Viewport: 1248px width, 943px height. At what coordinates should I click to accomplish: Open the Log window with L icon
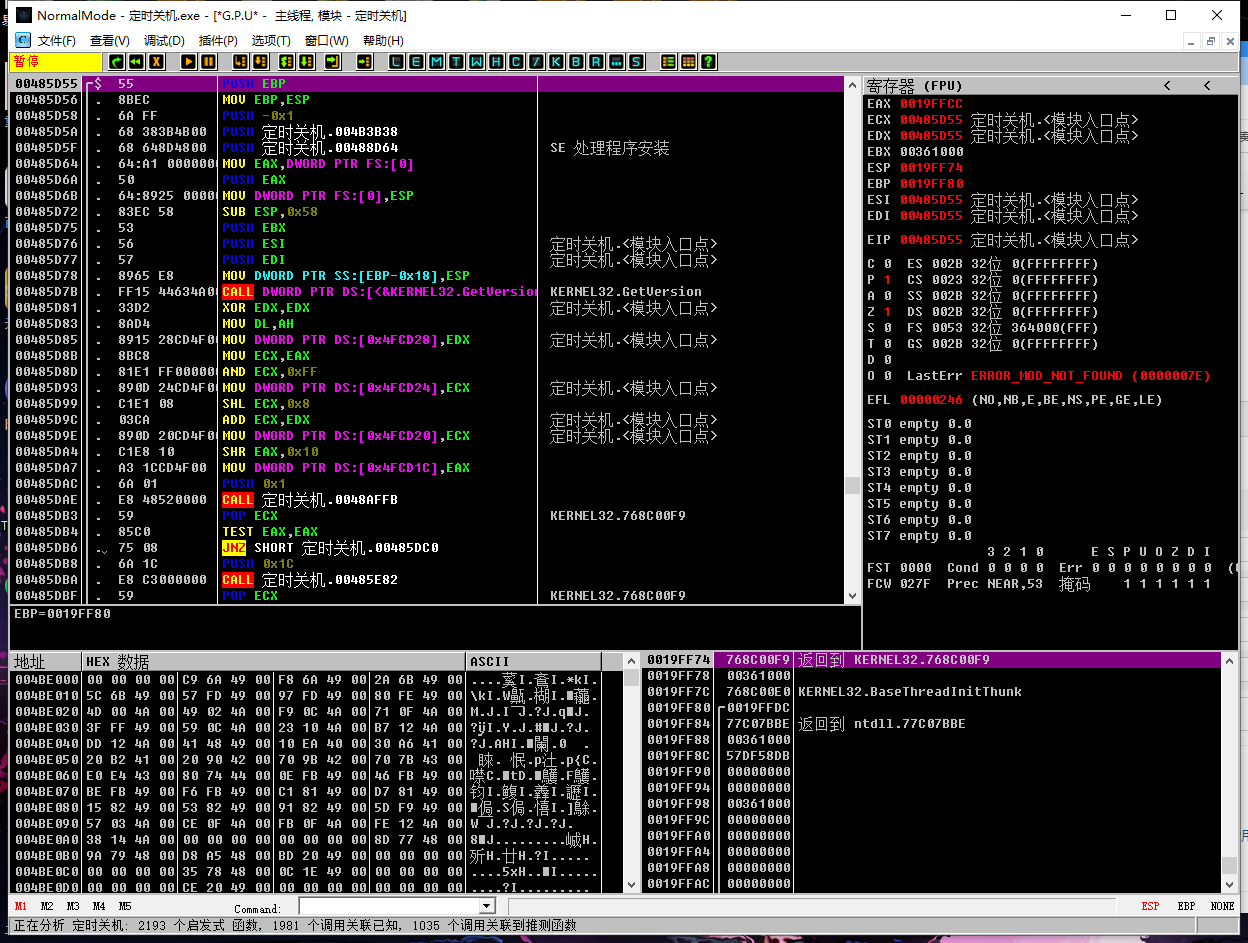point(397,62)
